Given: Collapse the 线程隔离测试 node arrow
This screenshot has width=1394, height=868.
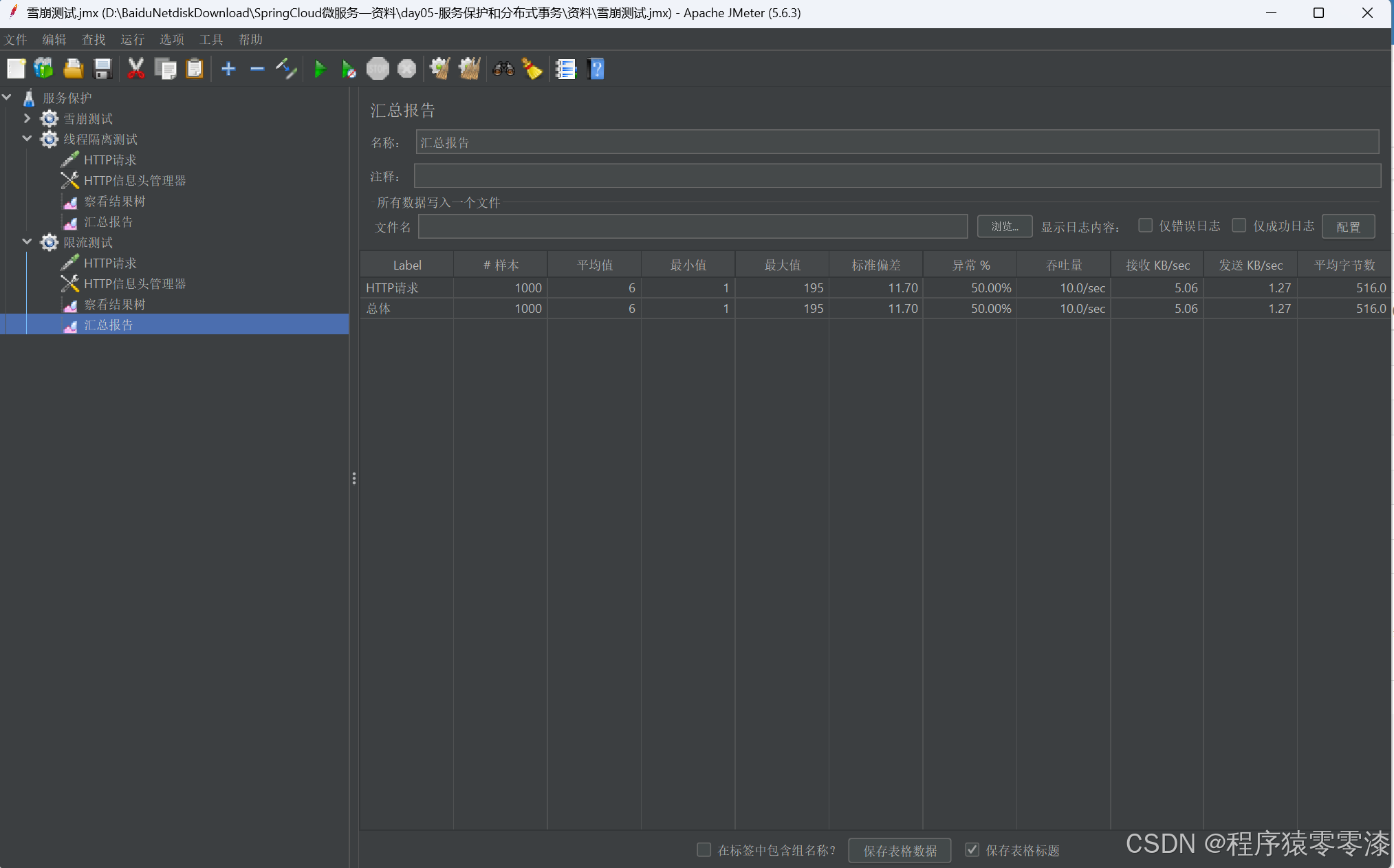Looking at the screenshot, I should pyautogui.click(x=28, y=139).
